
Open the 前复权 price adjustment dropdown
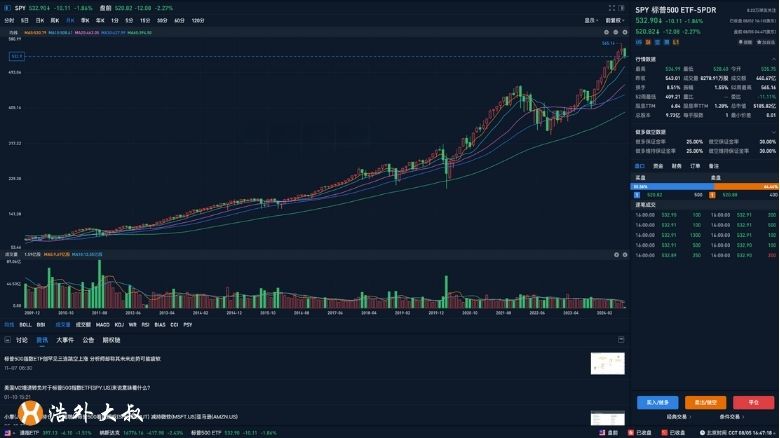pyautogui.click(x=615, y=20)
